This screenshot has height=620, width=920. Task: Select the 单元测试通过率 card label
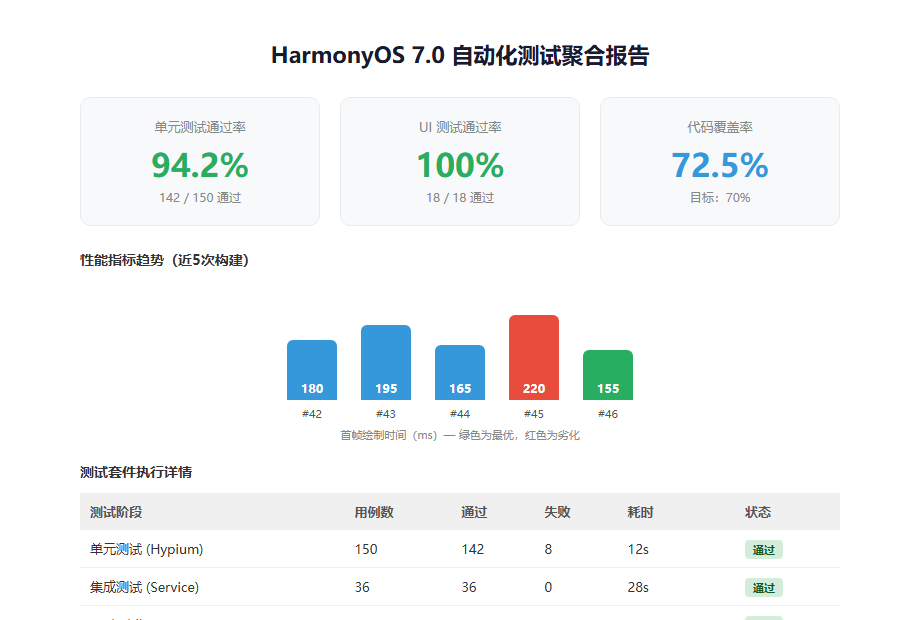(x=200, y=127)
